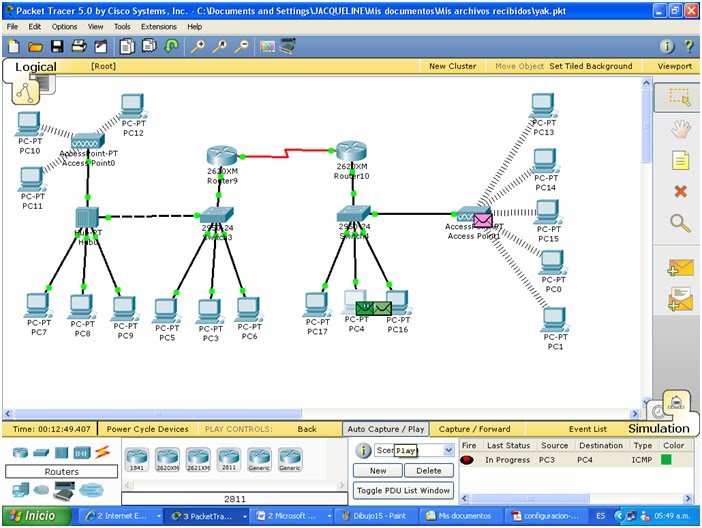Image resolution: width=702 pixels, height=528 pixels.
Task: Click the New file toolbar icon
Action: (x=14, y=46)
